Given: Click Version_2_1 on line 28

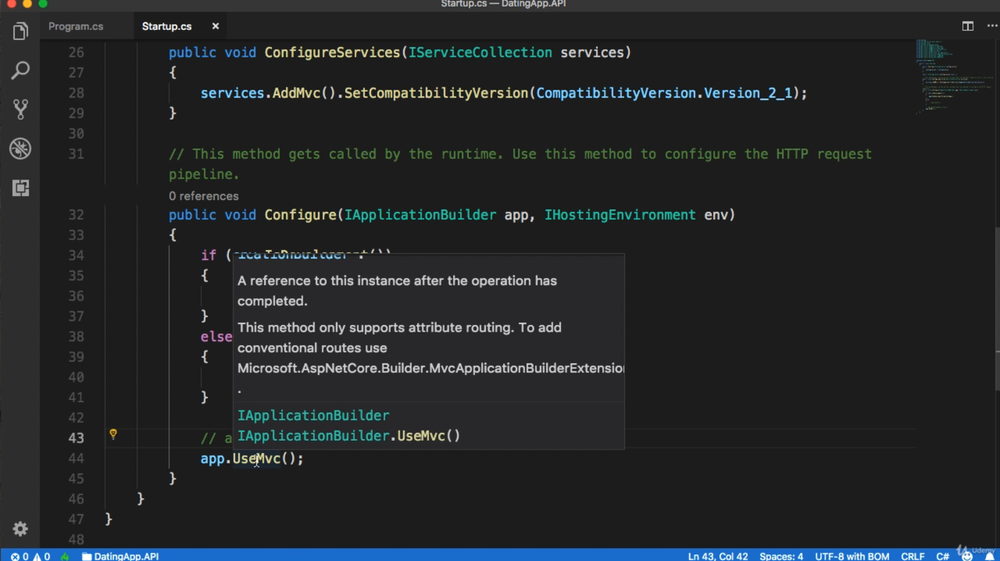Looking at the screenshot, I should click(748, 93).
